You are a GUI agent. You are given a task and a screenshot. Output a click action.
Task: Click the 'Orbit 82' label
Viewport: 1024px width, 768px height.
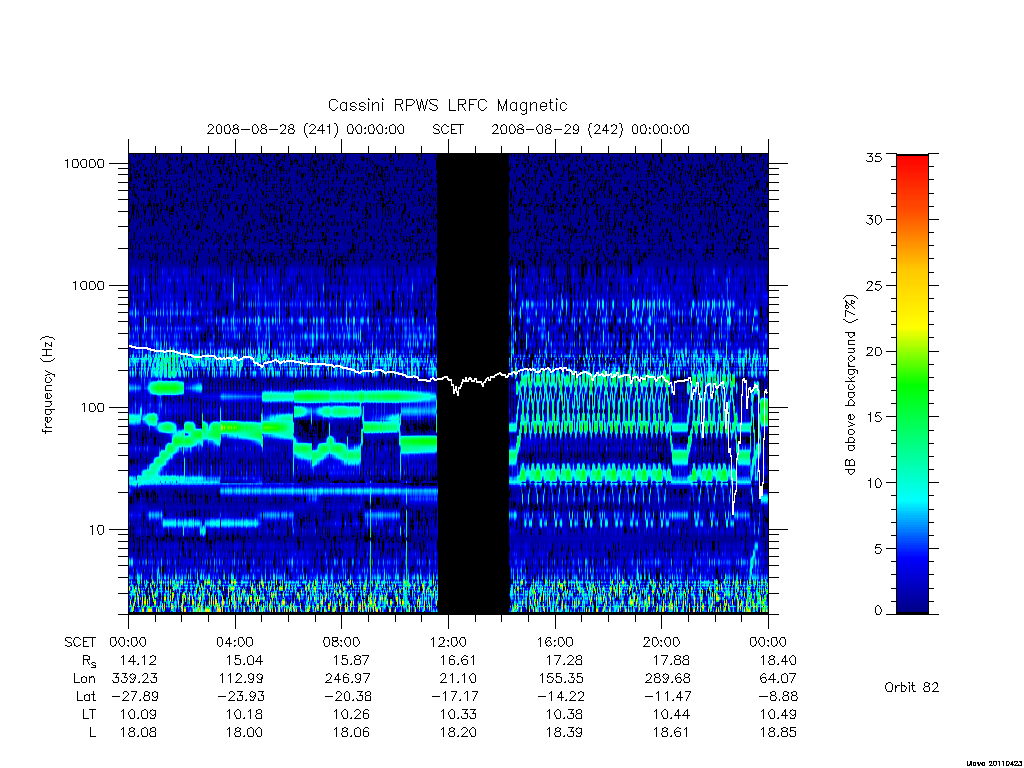[912, 687]
